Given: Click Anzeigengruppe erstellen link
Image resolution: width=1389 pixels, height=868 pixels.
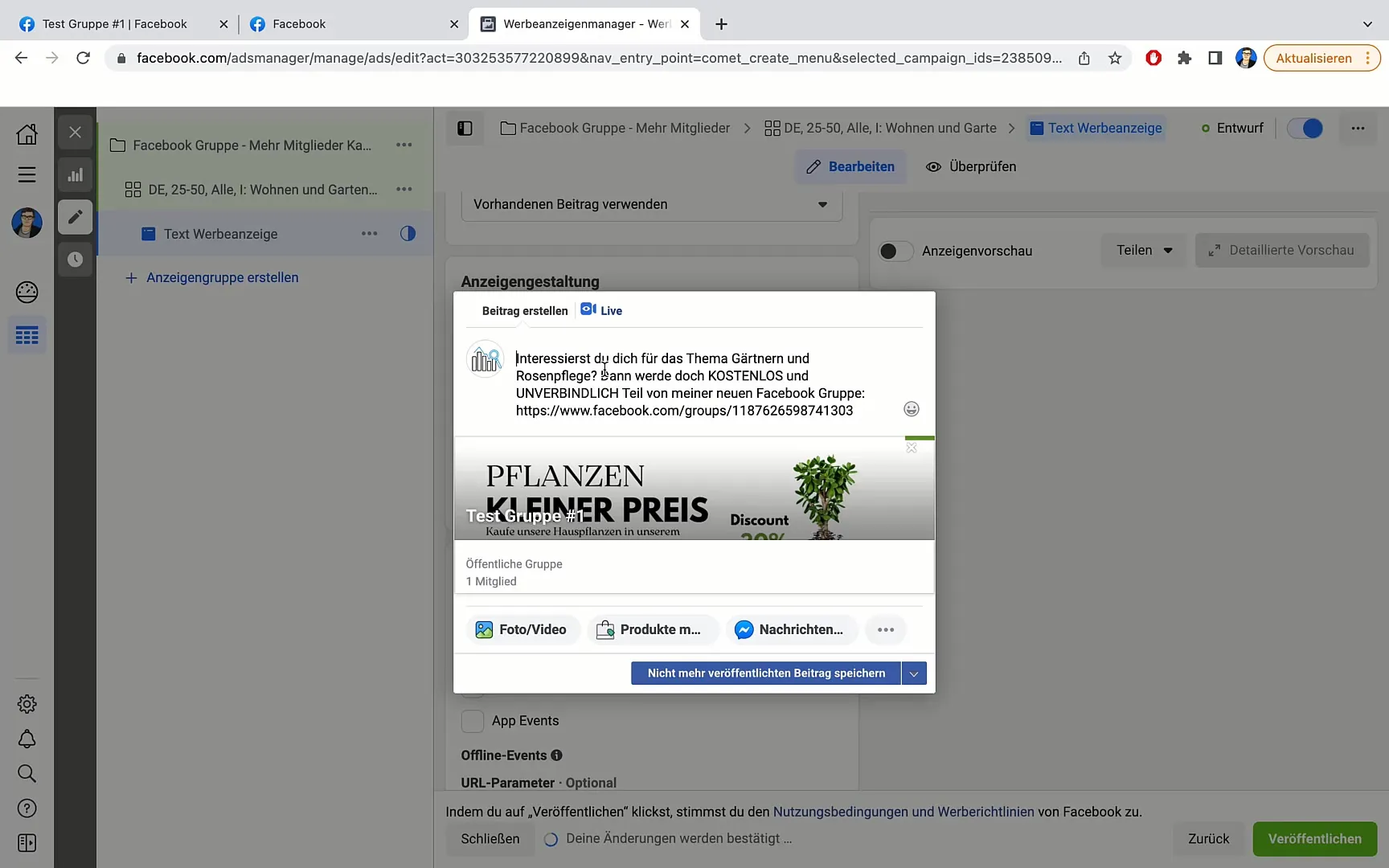Looking at the screenshot, I should (x=212, y=277).
